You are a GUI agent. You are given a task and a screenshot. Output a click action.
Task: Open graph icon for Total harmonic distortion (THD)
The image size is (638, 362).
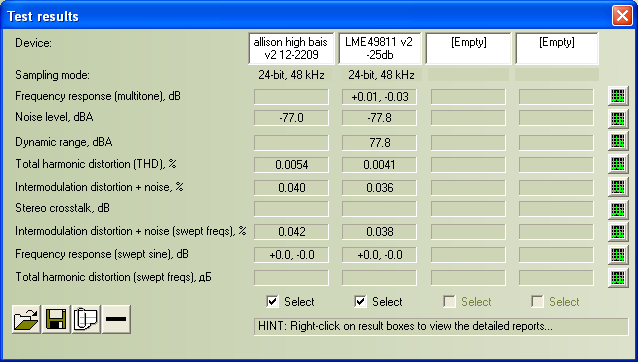pyautogui.click(x=618, y=164)
